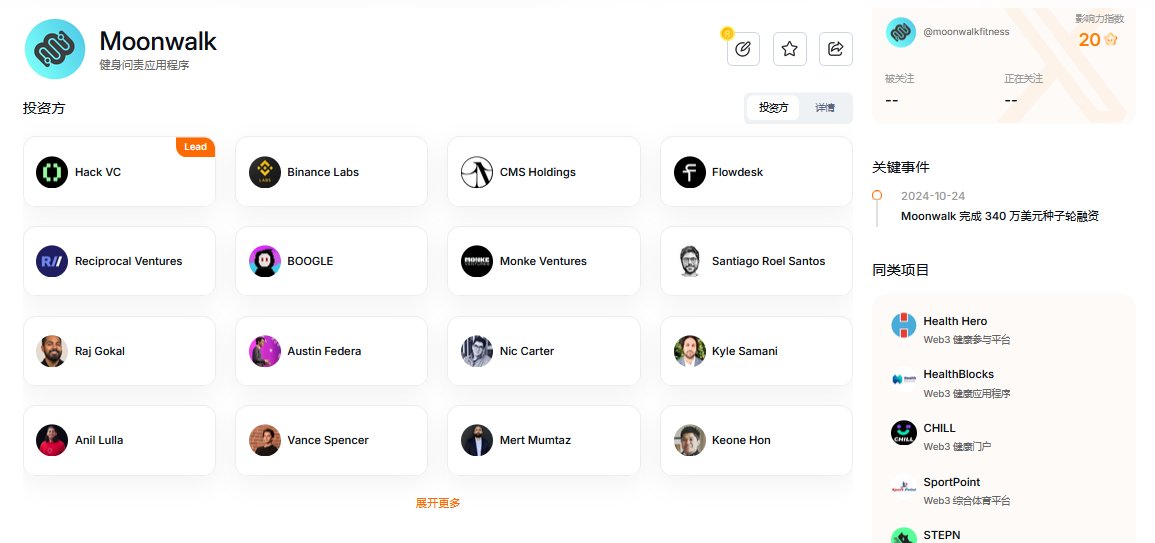The height and width of the screenshot is (543, 1155).
Task: Click the 被关注 followers label
Action: [899, 78]
